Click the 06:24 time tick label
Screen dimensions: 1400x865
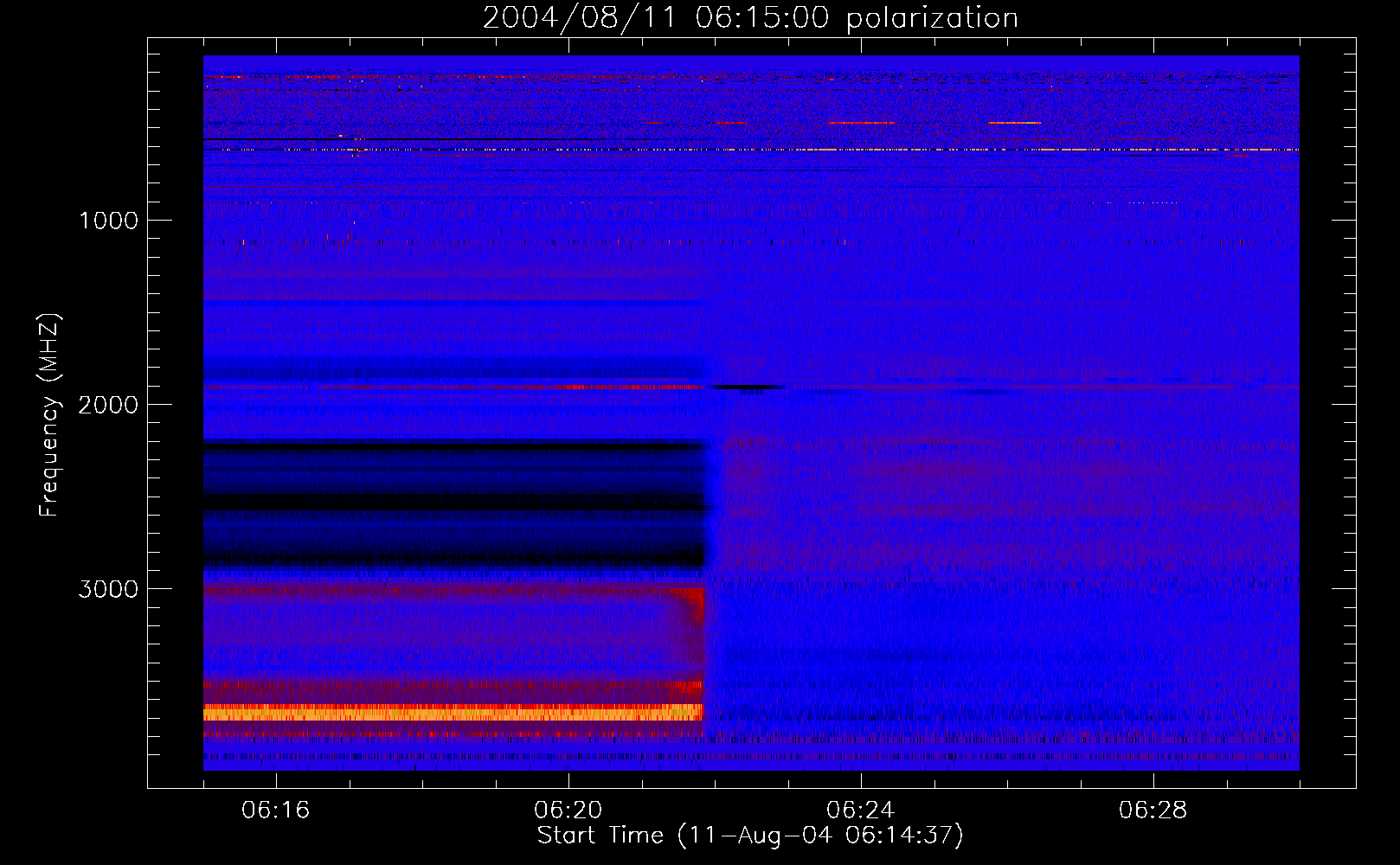click(x=861, y=811)
